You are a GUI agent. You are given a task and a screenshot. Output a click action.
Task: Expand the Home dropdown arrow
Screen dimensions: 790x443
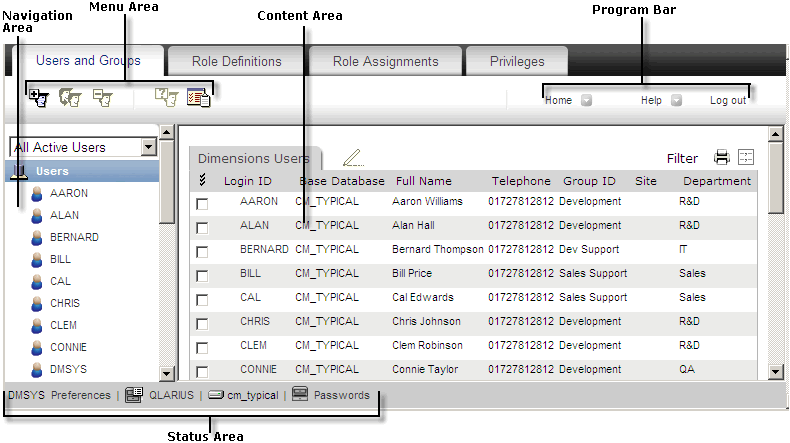(586, 100)
